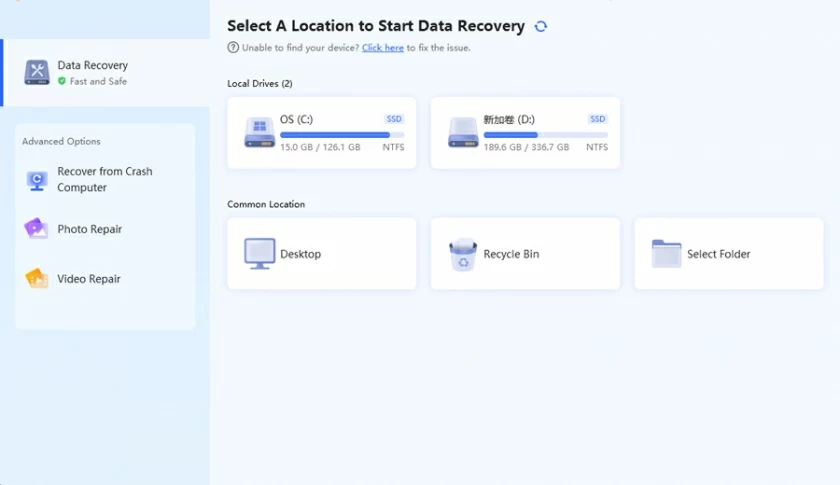Click the refresh icon beside the heading
This screenshot has height=485, width=840.
541,26
